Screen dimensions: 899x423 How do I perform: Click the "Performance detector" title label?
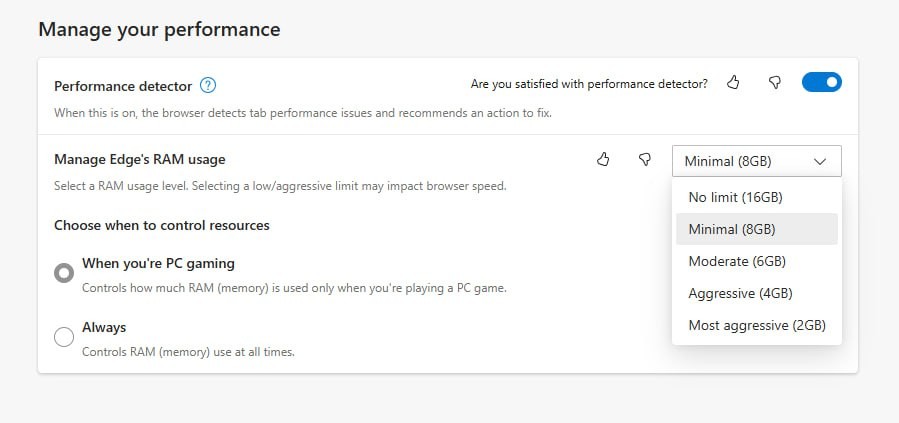pos(120,86)
